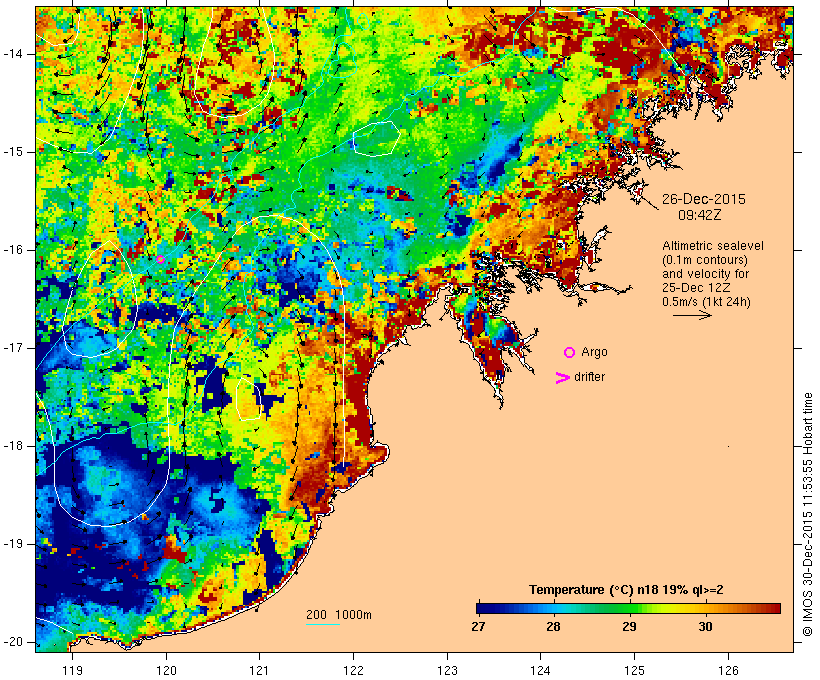Click the Argo float marker on the map
820x680 pixels.
(x=161, y=259)
